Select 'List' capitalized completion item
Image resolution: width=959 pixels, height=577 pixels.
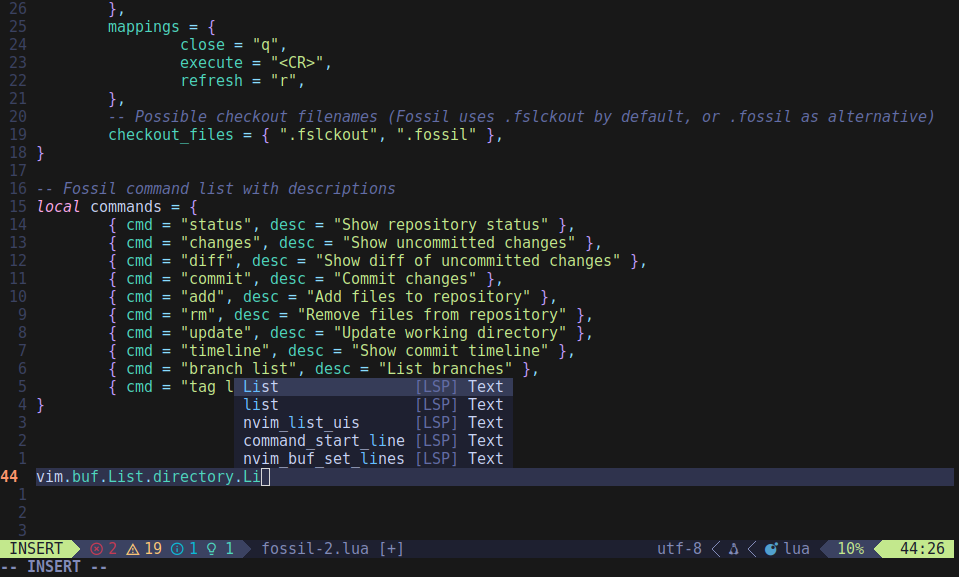(x=262, y=387)
